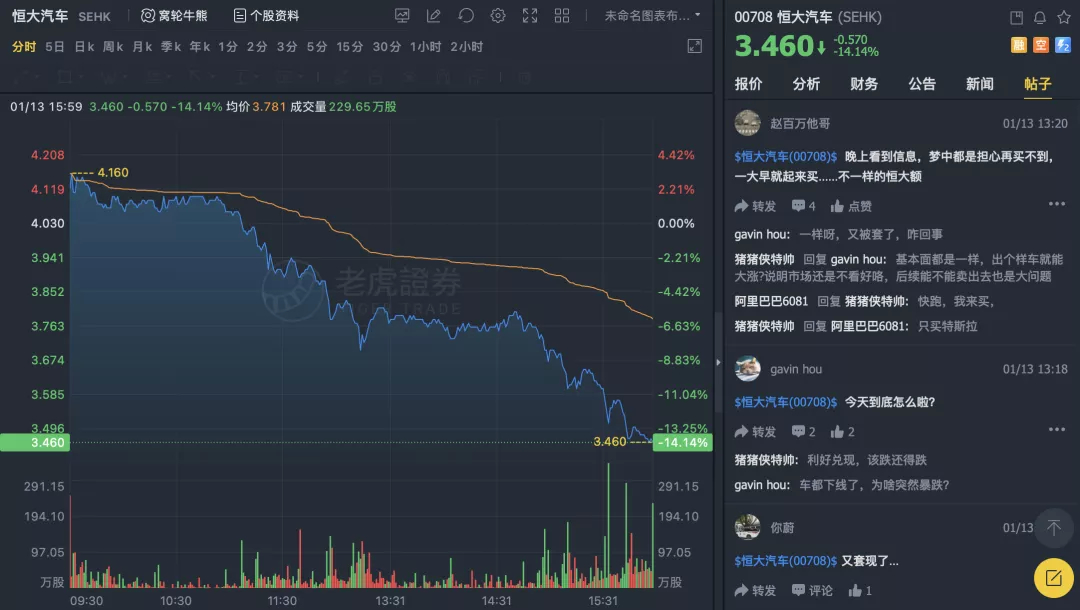Image resolution: width=1080 pixels, height=610 pixels.
Task: Select the 1分 interval
Action: coord(228,47)
